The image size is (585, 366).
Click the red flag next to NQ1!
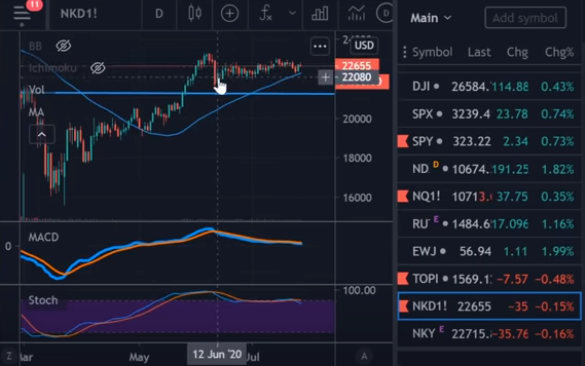click(x=403, y=196)
